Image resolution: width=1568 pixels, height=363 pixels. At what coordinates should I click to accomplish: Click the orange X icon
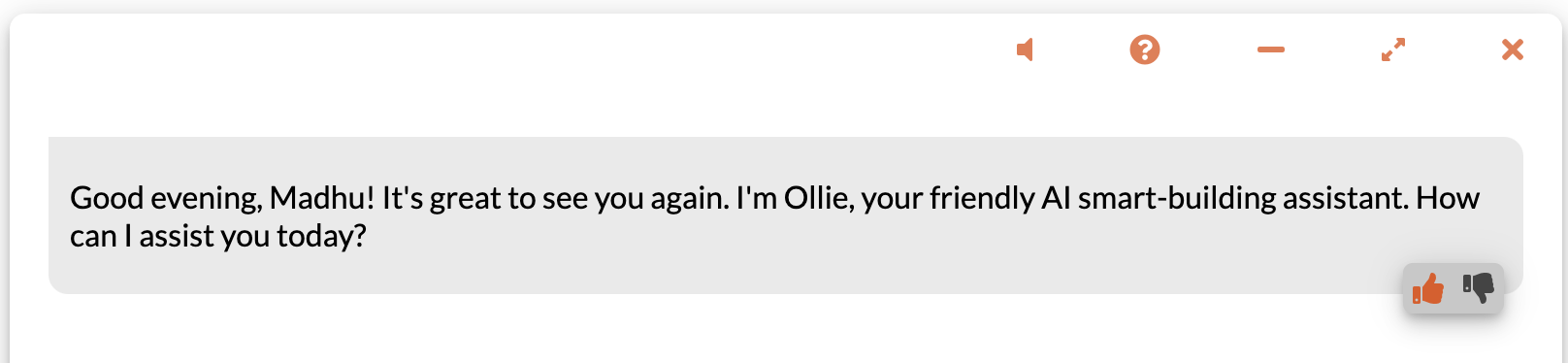pyautogui.click(x=1513, y=49)
